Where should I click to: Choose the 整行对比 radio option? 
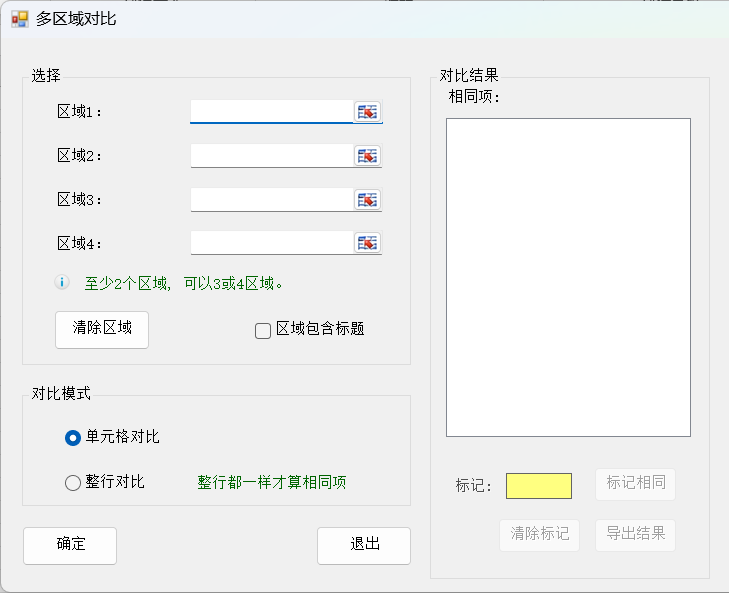click(x=73, y=482)
